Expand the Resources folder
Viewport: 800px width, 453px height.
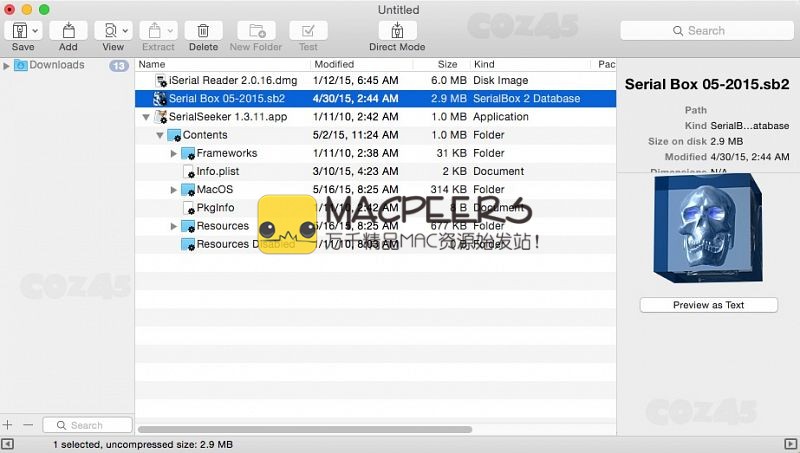point(173,226)
